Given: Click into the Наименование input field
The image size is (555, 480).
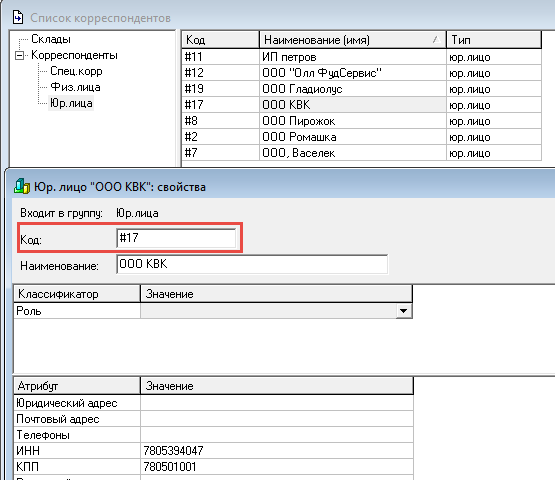Looking at the screenshot, I should pyautogui.click(x=252, y=264).
